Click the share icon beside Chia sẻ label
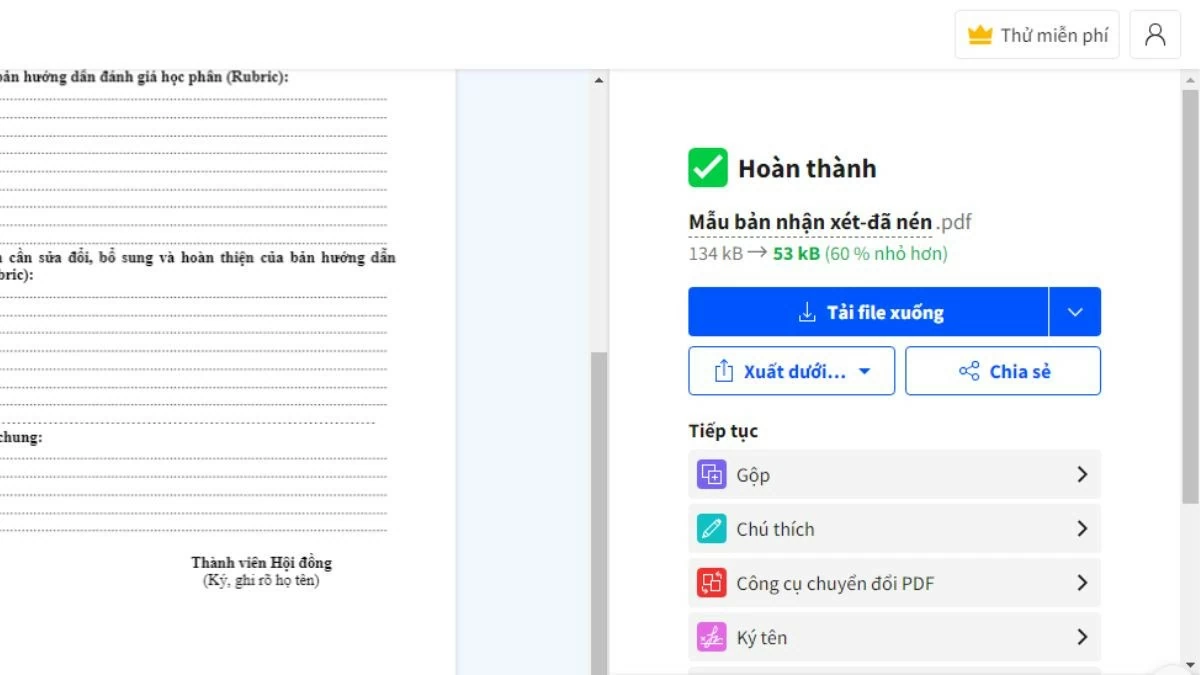Viewport: 1200px width, 675px height. pos(968,370)
